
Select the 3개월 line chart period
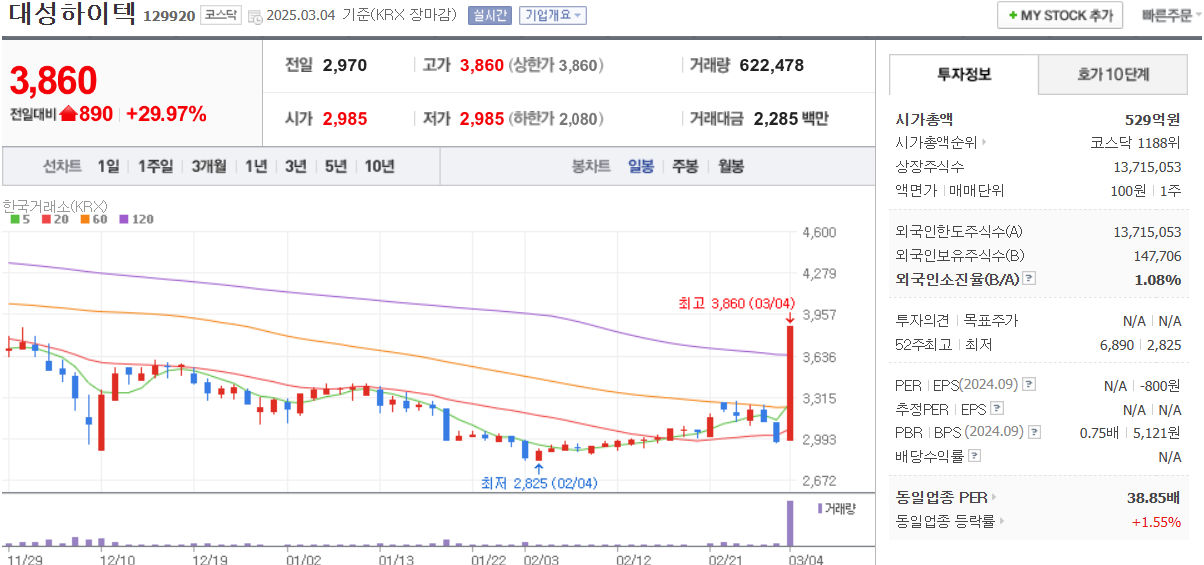tap(209, 166)
